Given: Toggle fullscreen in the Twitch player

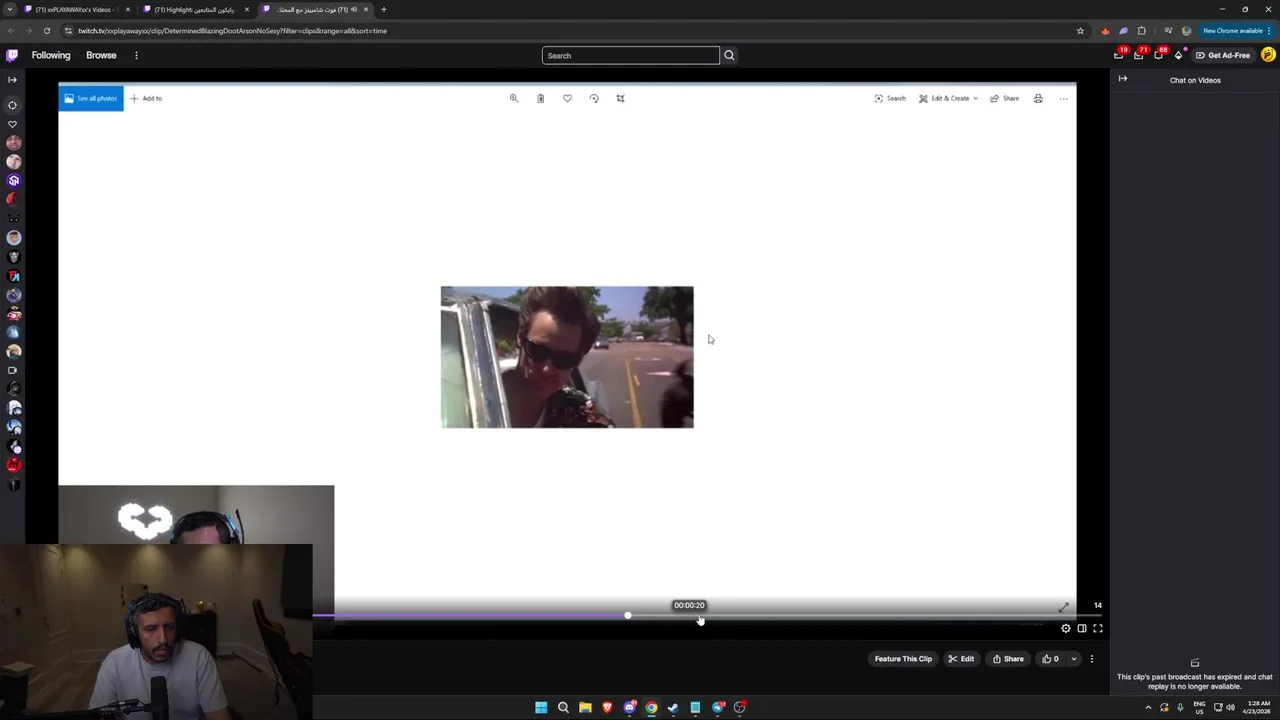Looking at the screenshot, I should click(x=1098, y=628).
